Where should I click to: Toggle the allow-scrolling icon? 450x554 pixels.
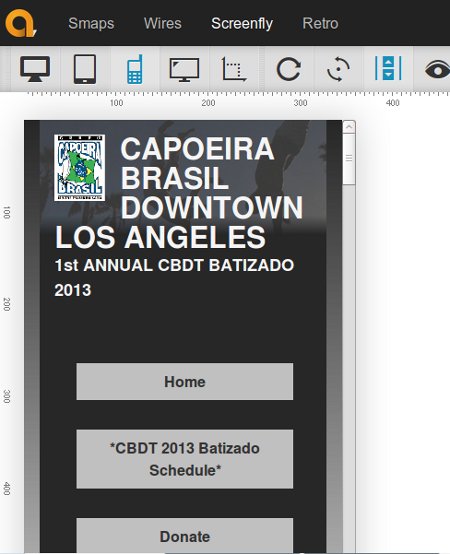pos(388,68)
